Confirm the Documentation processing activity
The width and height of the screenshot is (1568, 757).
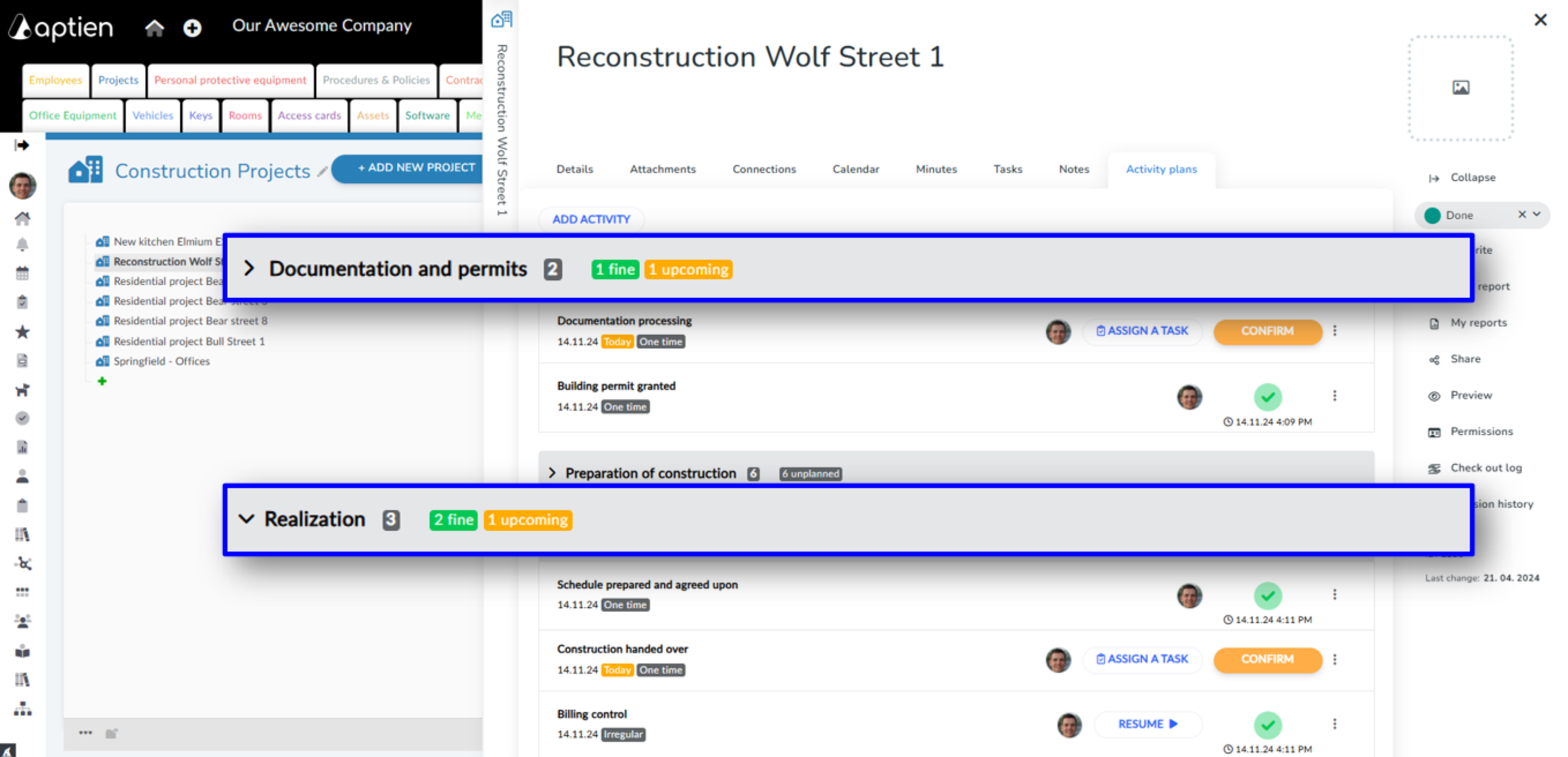click(1267, 331)
